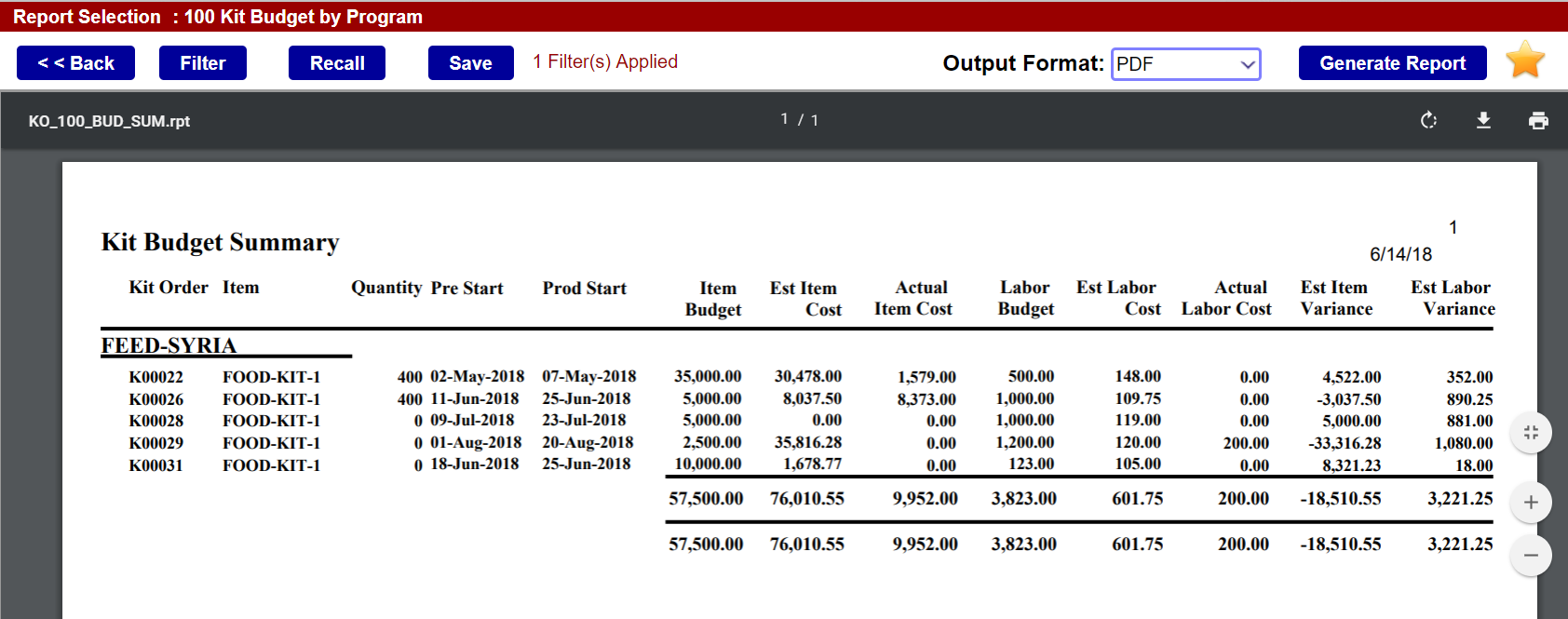
Task: Click kit order K00029
Action: pyautogui.click(x=155, y=443)
